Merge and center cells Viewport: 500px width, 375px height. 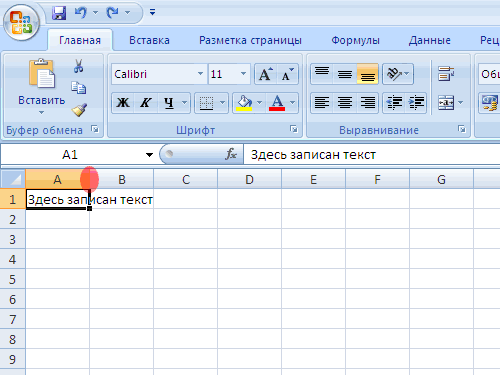pos(446,103)
